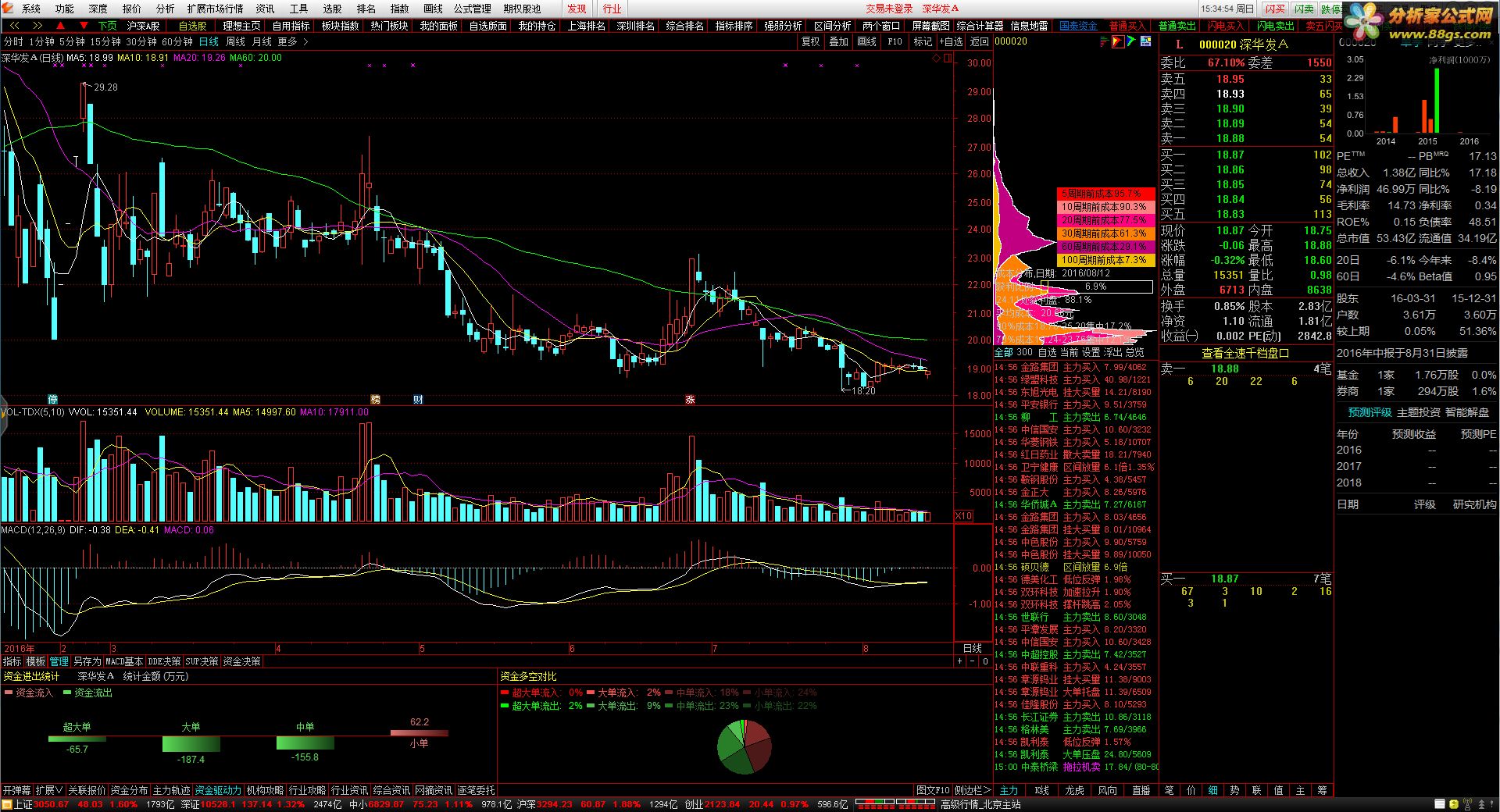Click the red-and-yellow flag icon beside stock code
The image size is (1500, 812).
pos(1118,41)
